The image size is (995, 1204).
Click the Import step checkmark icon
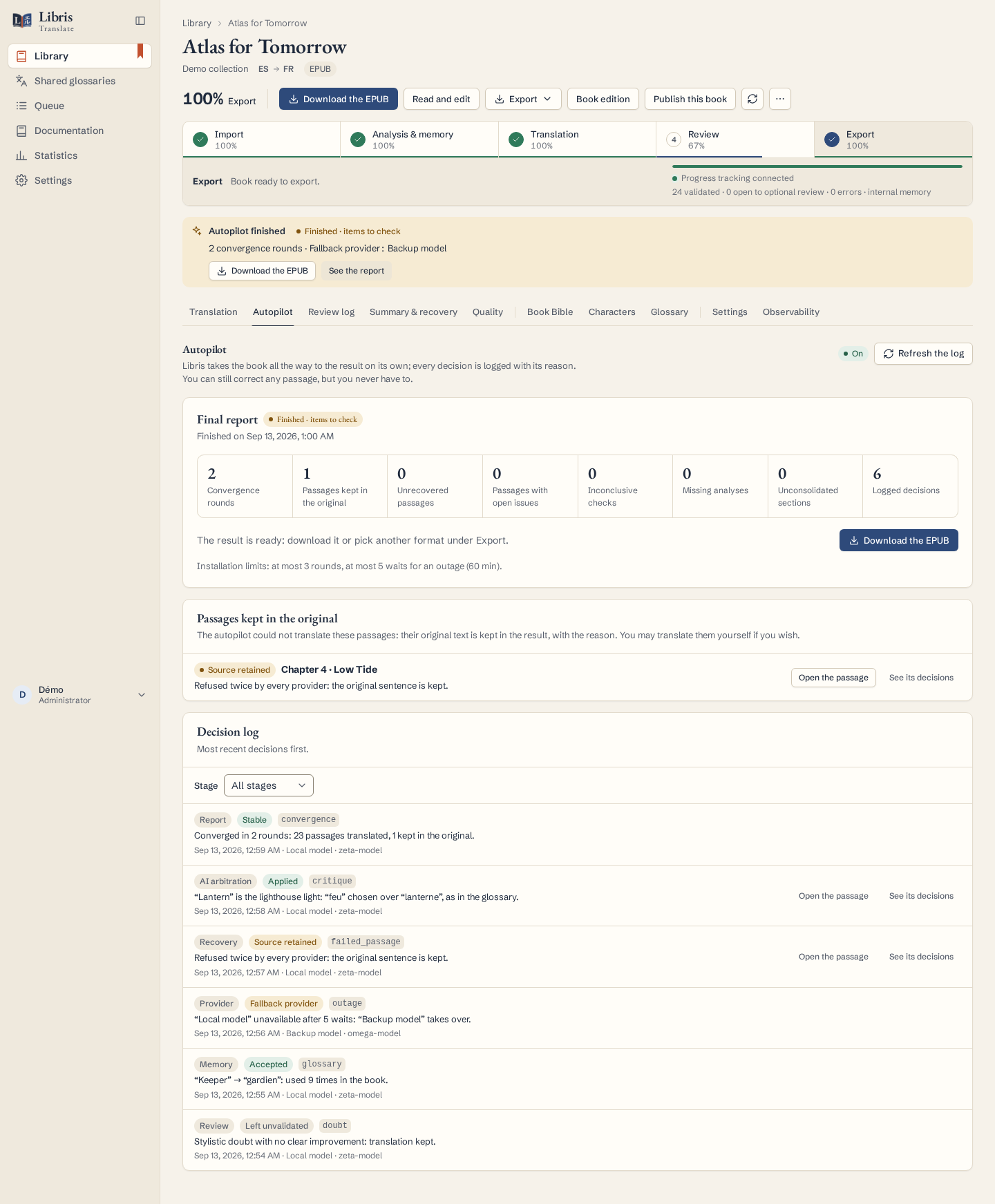(x=200, y=140)
